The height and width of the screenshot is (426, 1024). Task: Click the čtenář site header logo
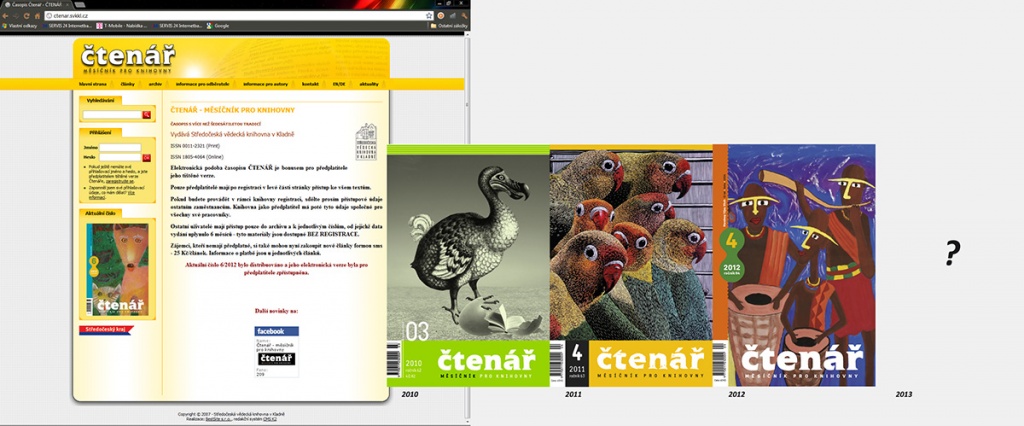tap(127, 59)
